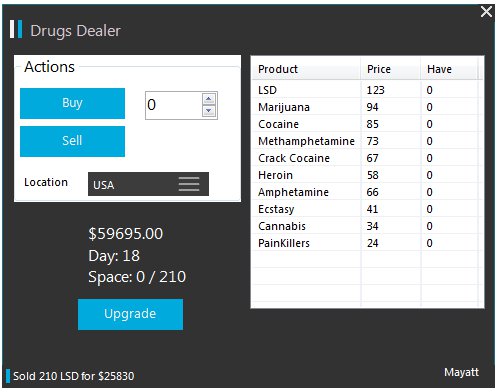Viewport: 497px width, 392px height.
Task: Sort by the Have column header
Action: tap(449, 69)
